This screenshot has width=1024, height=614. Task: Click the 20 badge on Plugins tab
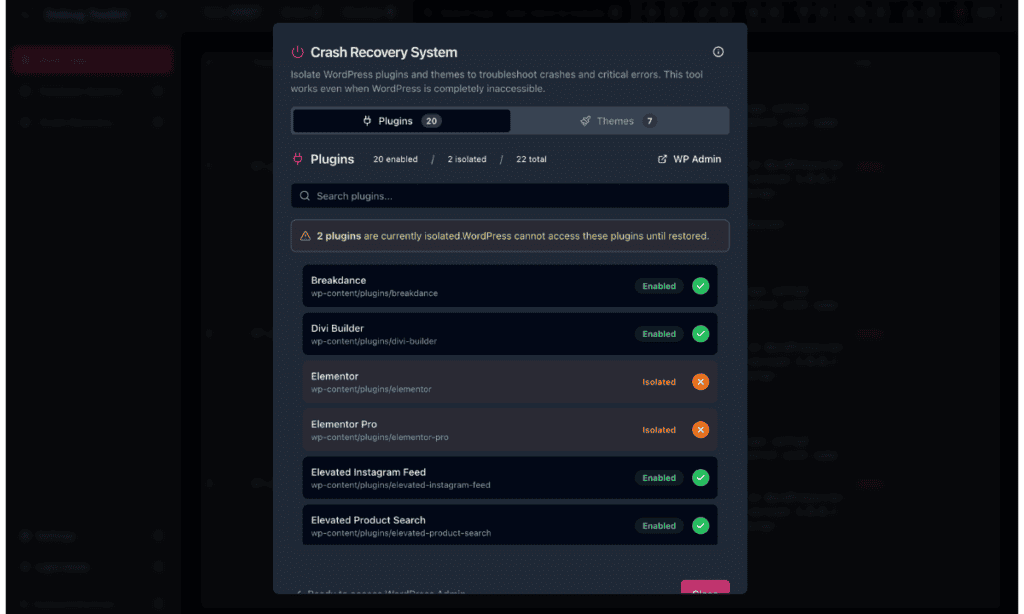coord(431,121)
